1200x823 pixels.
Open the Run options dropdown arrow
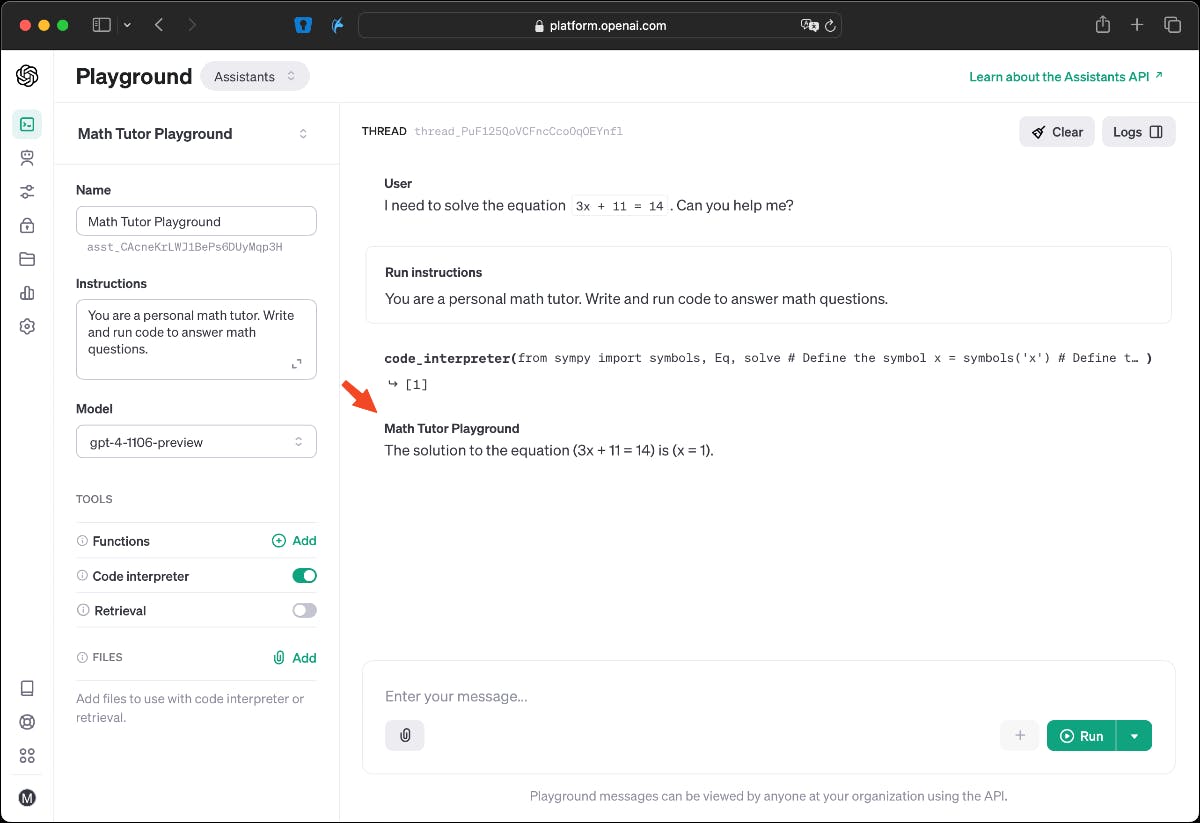[x=1134, y=736]
